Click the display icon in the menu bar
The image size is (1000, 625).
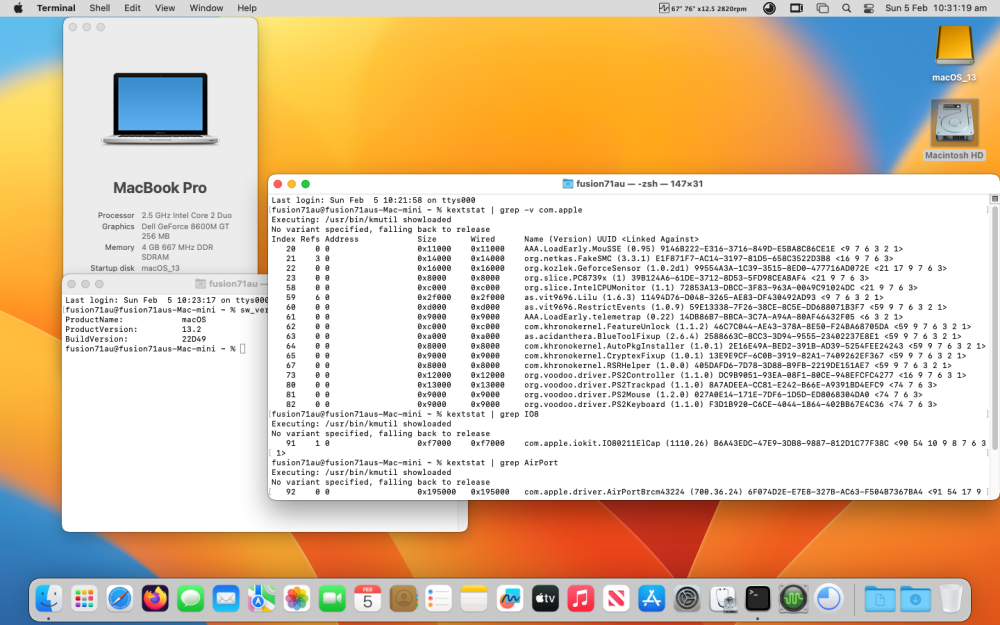tap(797, 8)
